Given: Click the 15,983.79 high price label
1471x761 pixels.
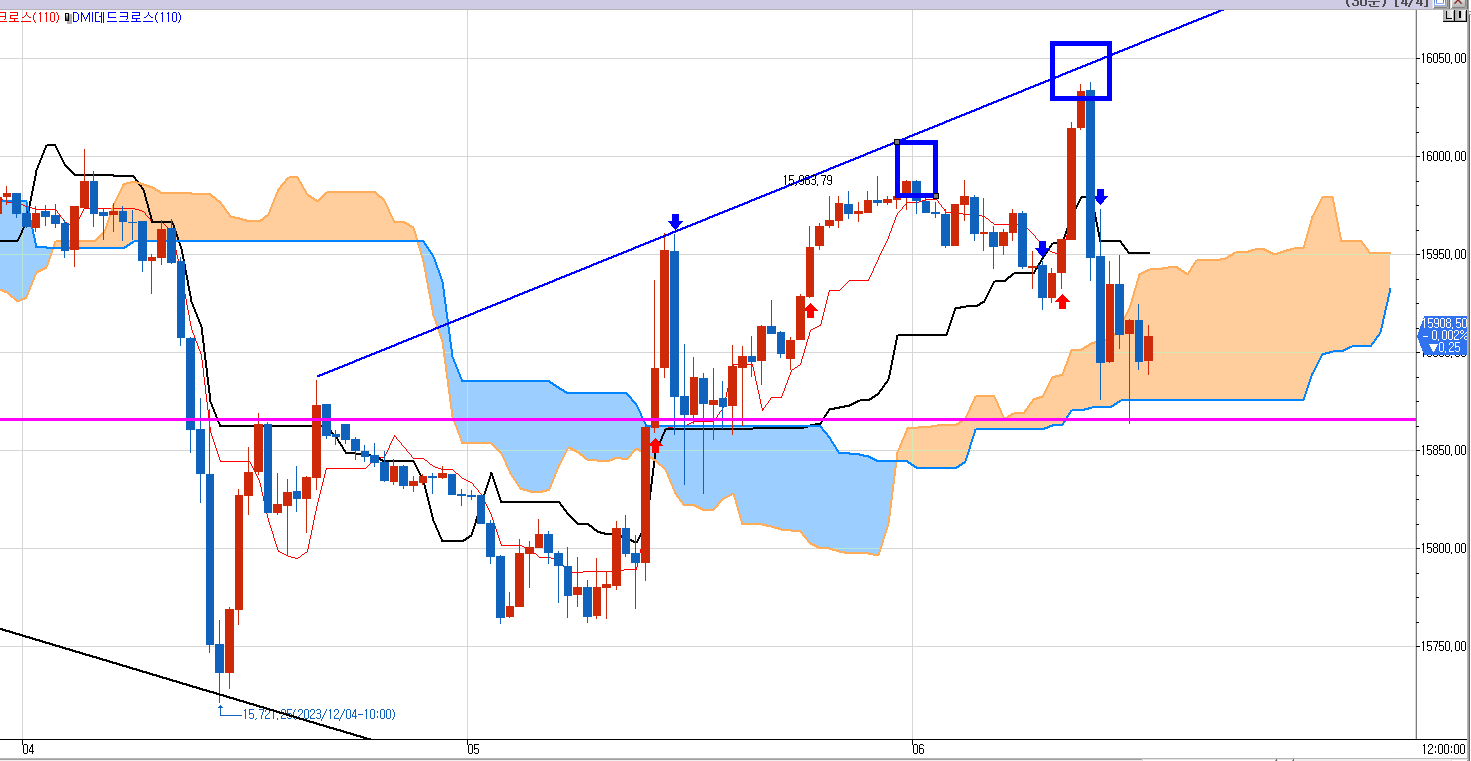Looking at the screenshot, I should pyautogui.click(x=808, y=181).
